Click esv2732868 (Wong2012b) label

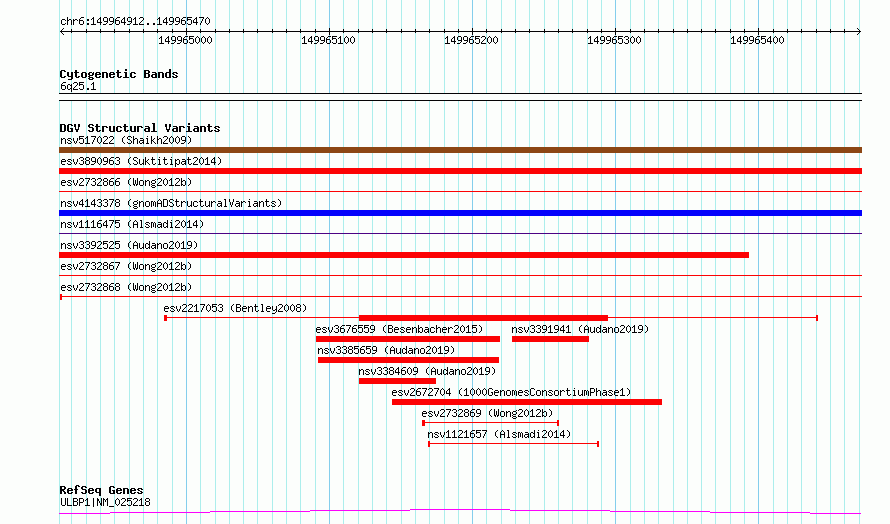(126, 287)
